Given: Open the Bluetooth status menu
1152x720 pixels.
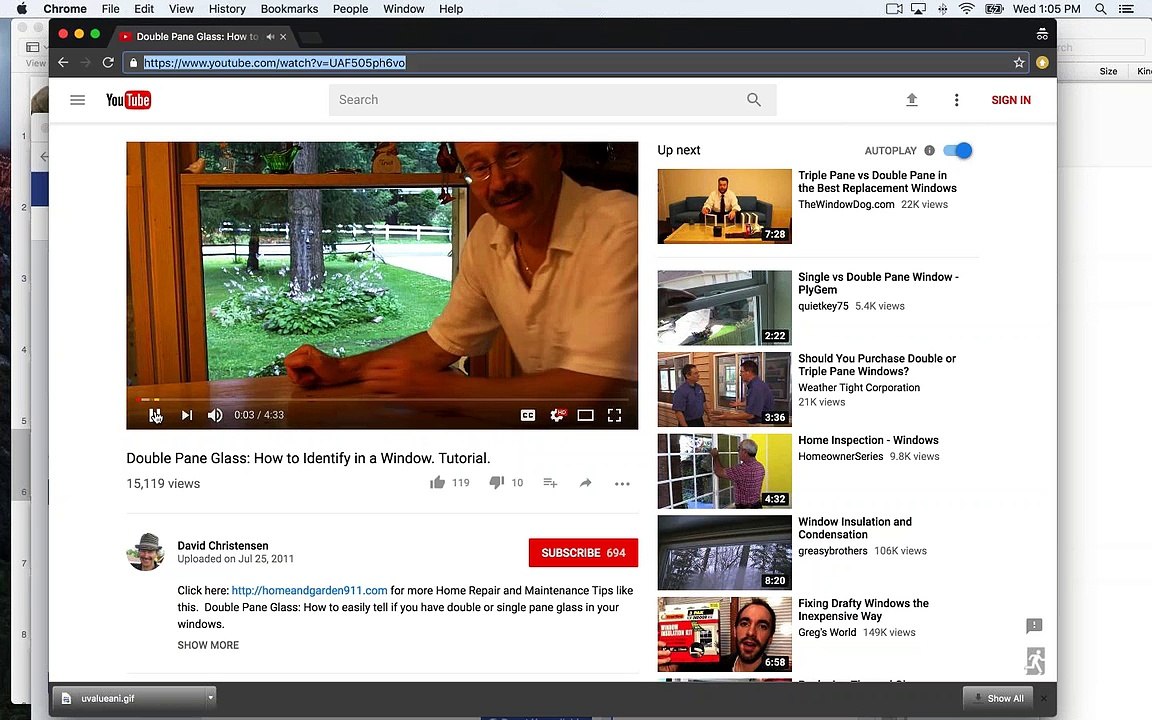Looking at the screenshot, I should pos(943,9).
